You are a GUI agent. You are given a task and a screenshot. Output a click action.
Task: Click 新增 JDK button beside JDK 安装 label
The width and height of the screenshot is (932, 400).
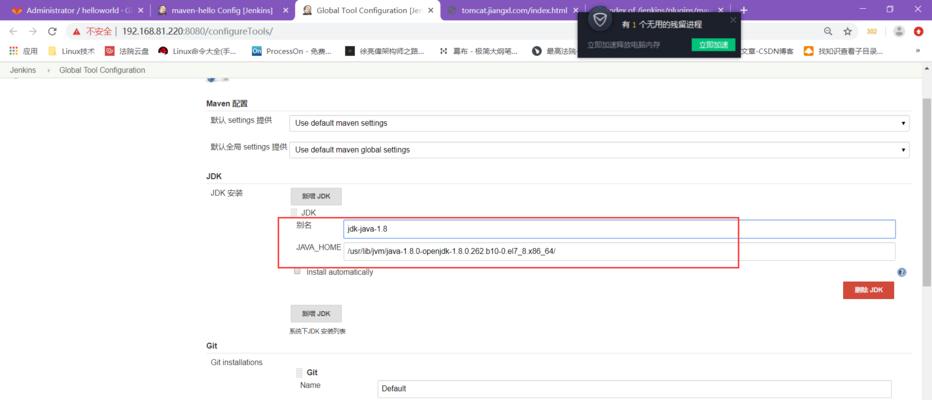316,196
